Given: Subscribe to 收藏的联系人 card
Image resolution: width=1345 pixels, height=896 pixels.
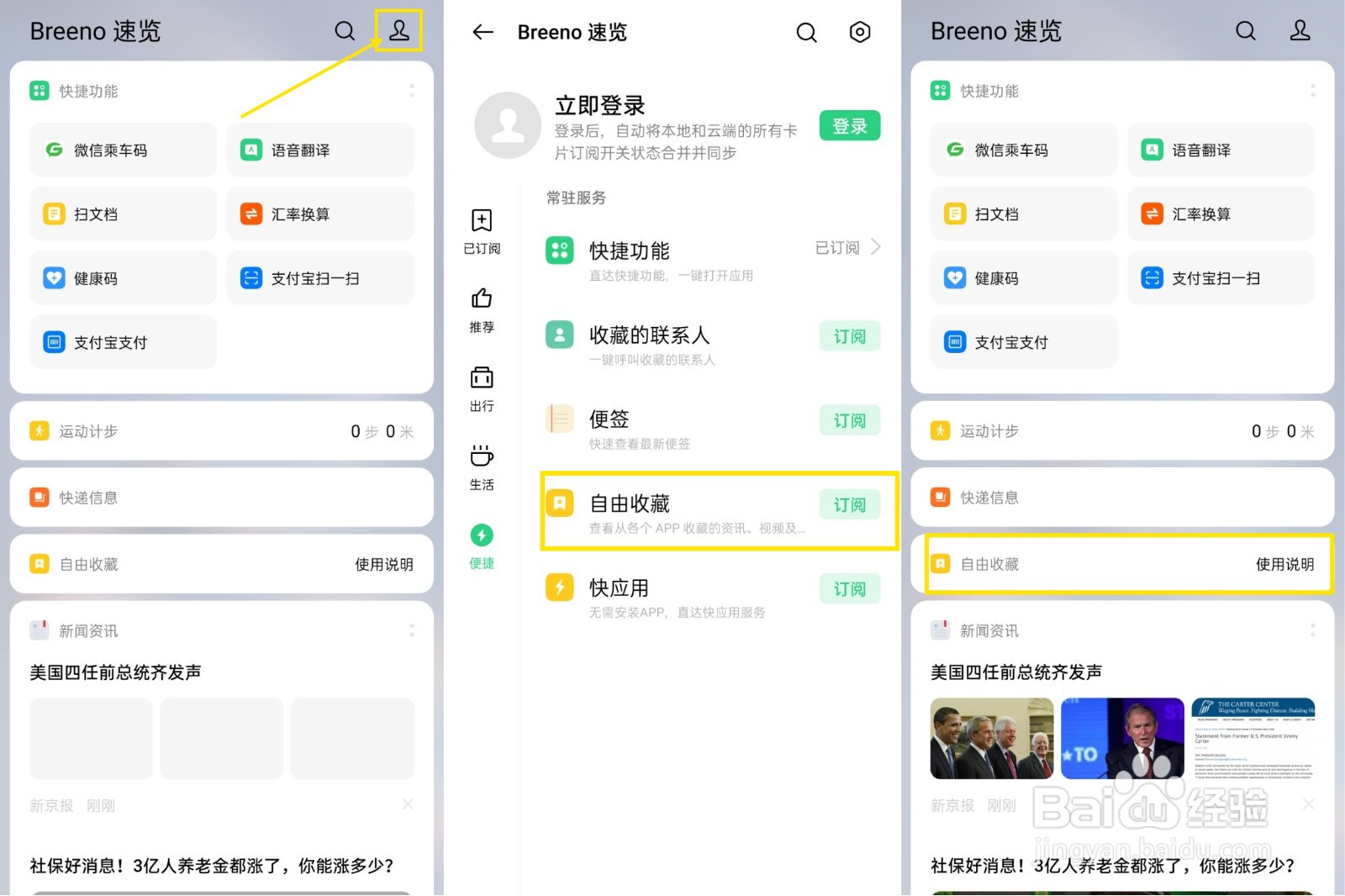Looking at the screenshot, I should [850, 336].
